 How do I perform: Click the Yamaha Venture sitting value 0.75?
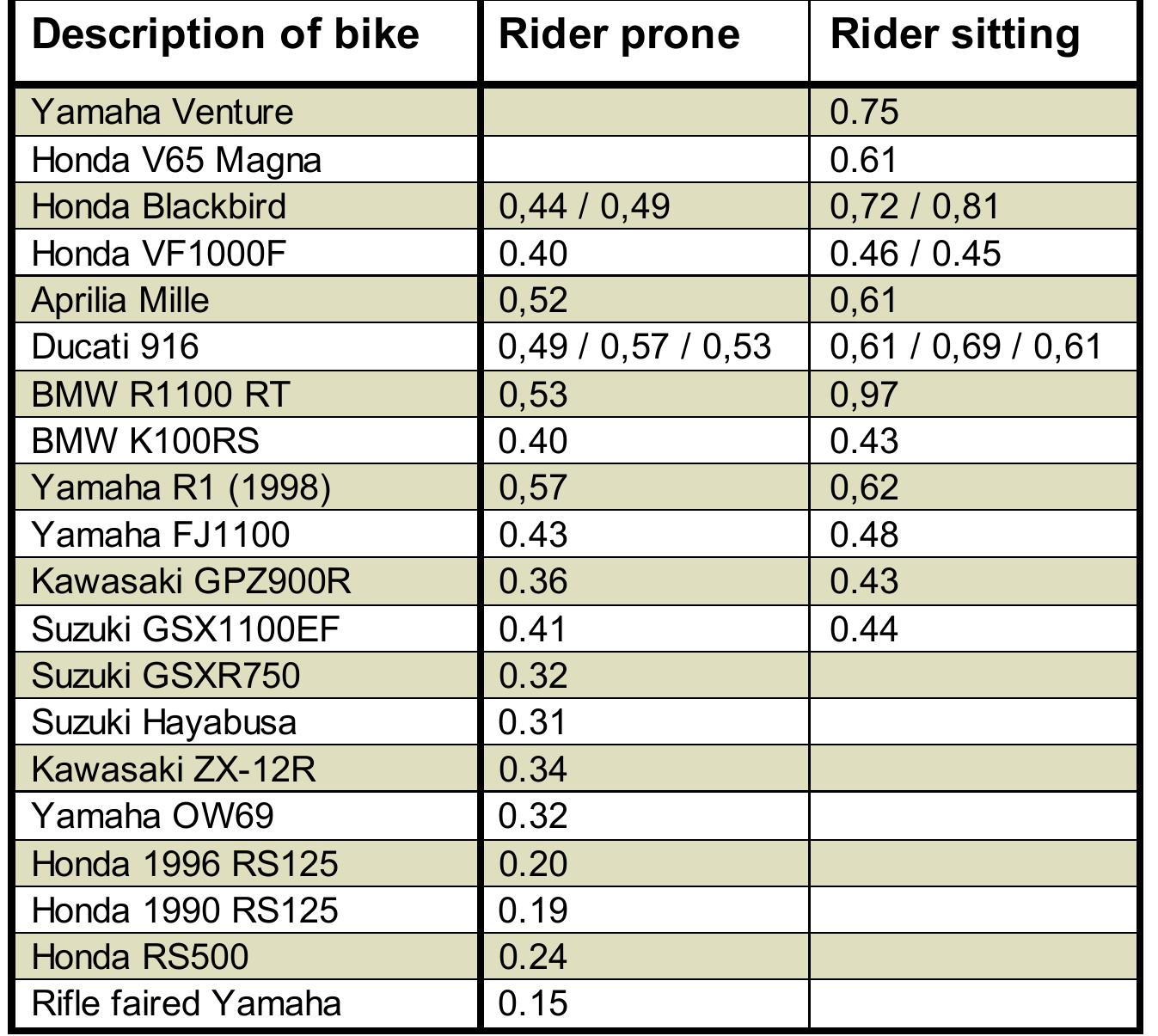coord(864,112)
